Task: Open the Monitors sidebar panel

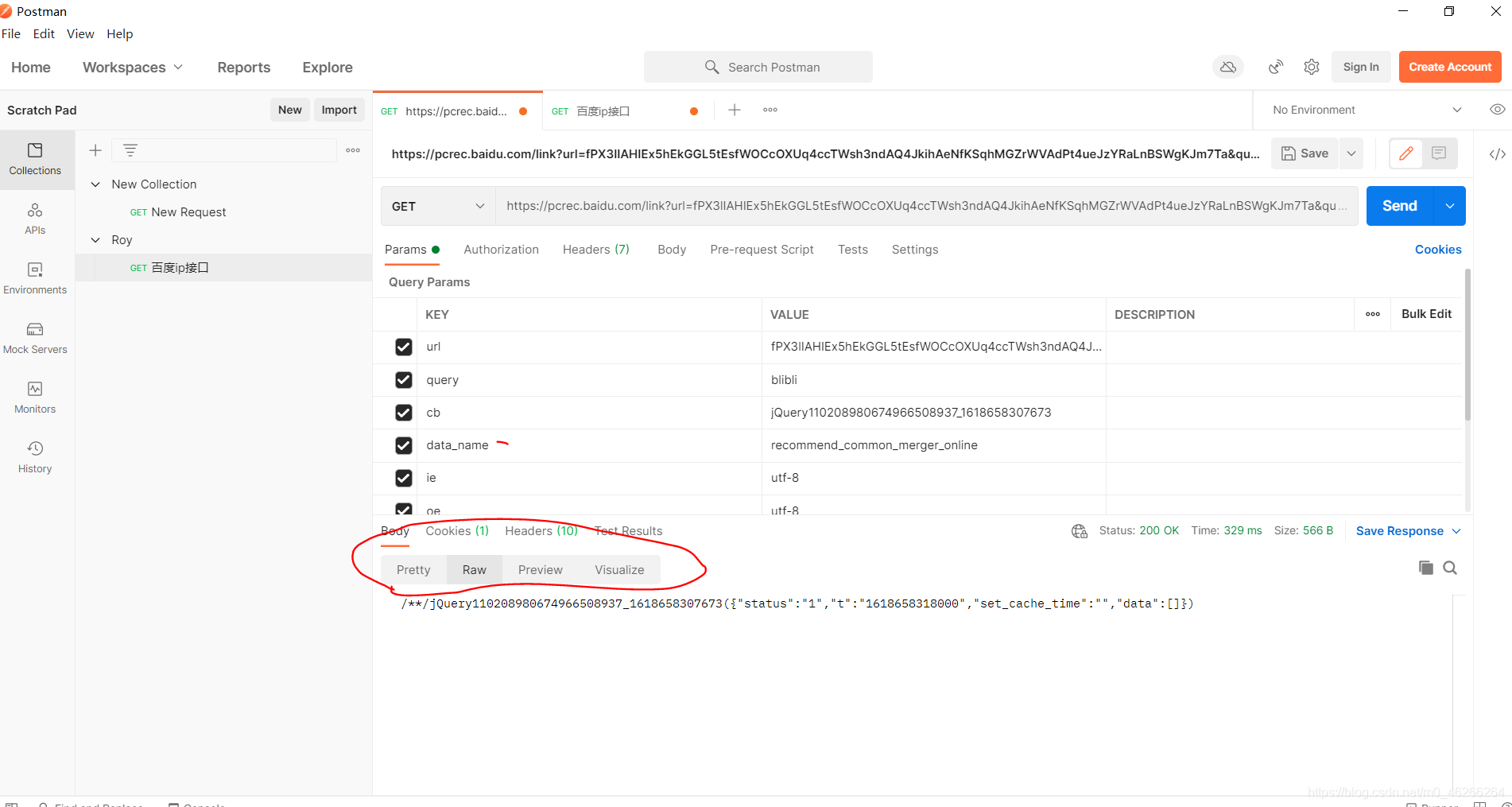Action: pyautogui.click(x=35, y=398)
